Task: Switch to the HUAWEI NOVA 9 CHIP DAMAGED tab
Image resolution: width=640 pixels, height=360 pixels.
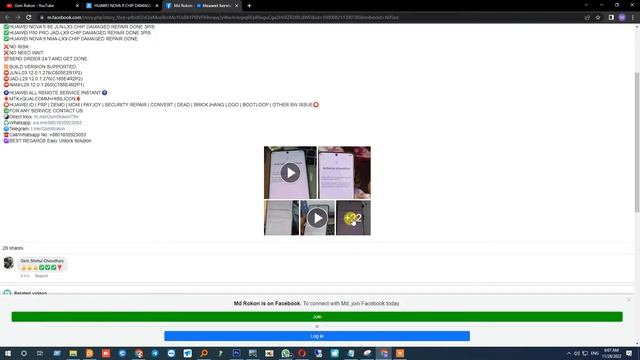Action: (x=122, y=6)
